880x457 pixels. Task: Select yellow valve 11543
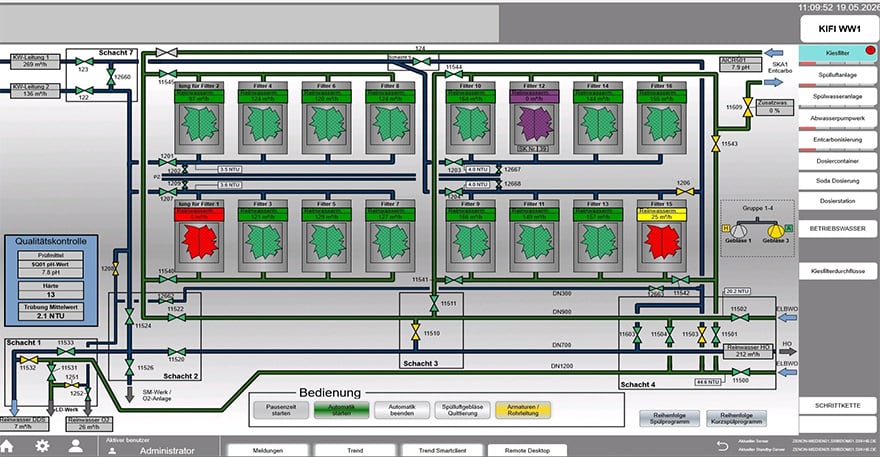tap(715, 144)
